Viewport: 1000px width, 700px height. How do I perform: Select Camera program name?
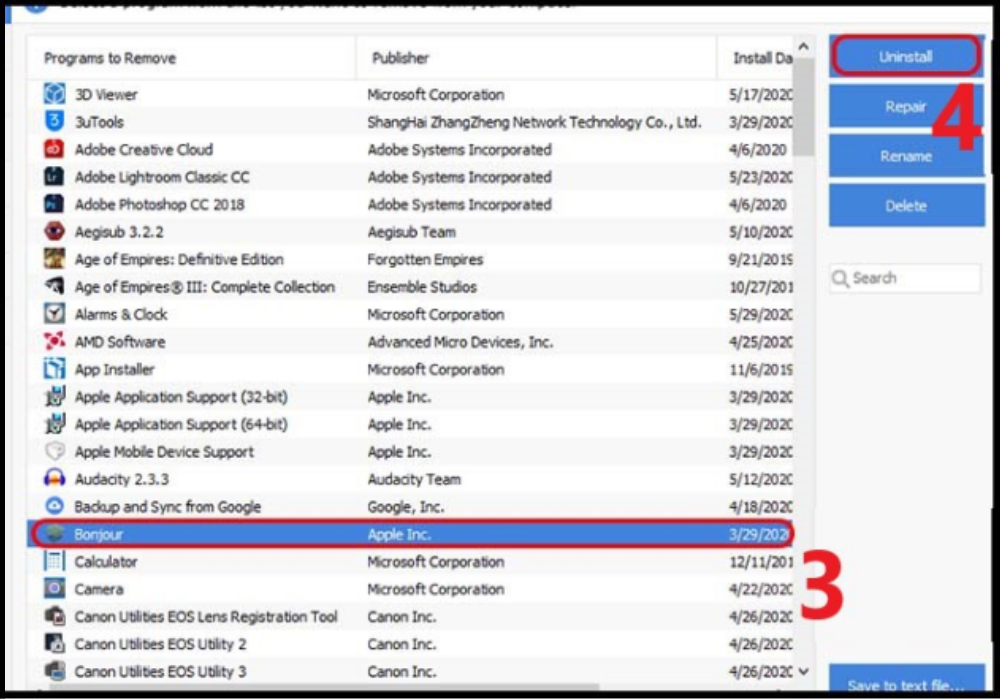pos(99,589)
